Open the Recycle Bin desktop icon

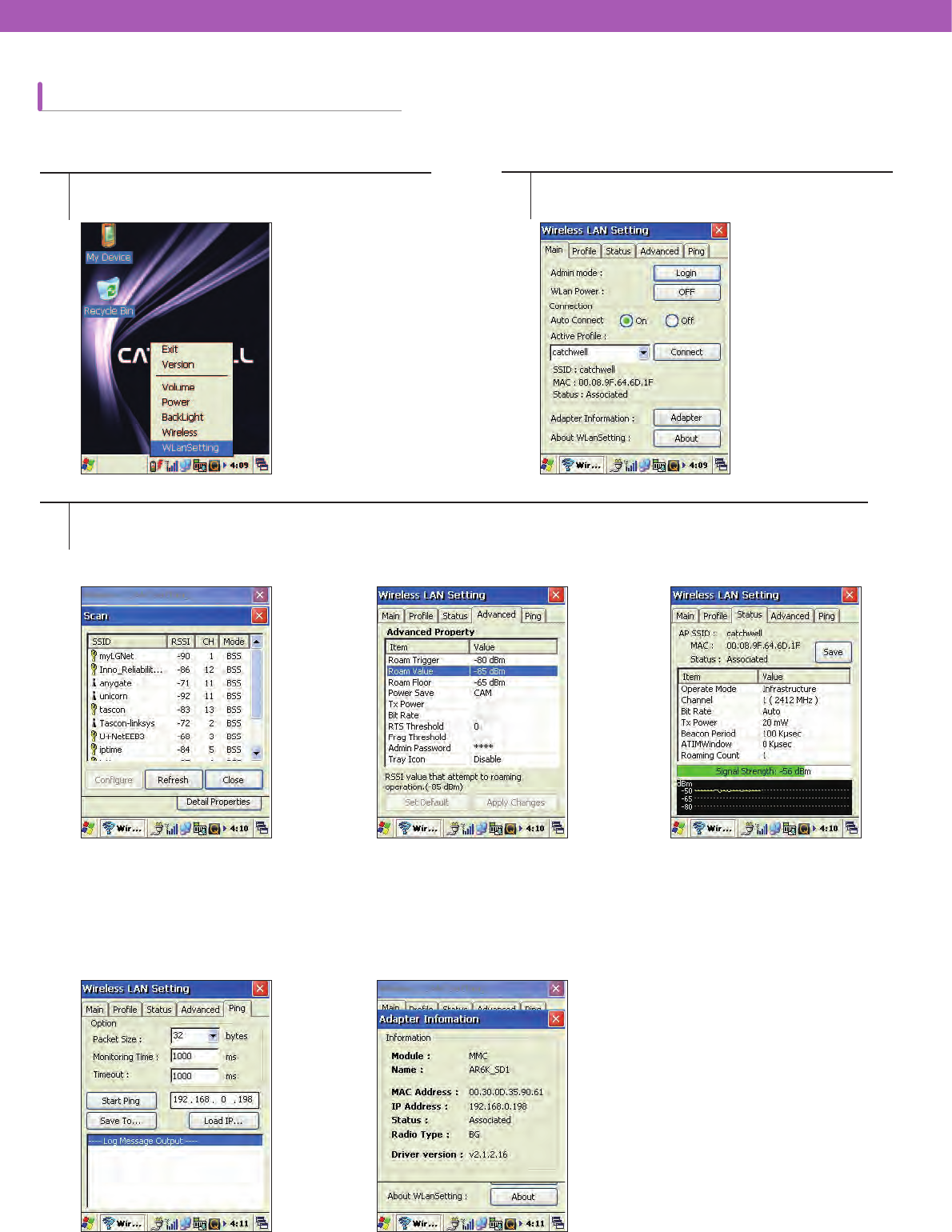[x=108, y=297]
